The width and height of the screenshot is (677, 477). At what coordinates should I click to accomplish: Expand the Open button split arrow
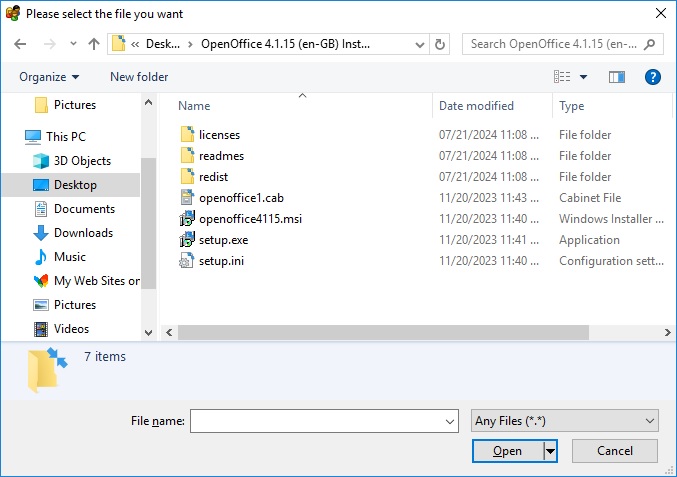point(550,451)
